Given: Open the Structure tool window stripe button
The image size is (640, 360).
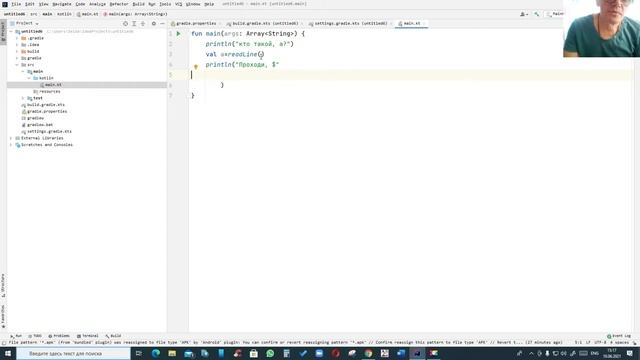Looking at the screenshot, I should (3, 285).
